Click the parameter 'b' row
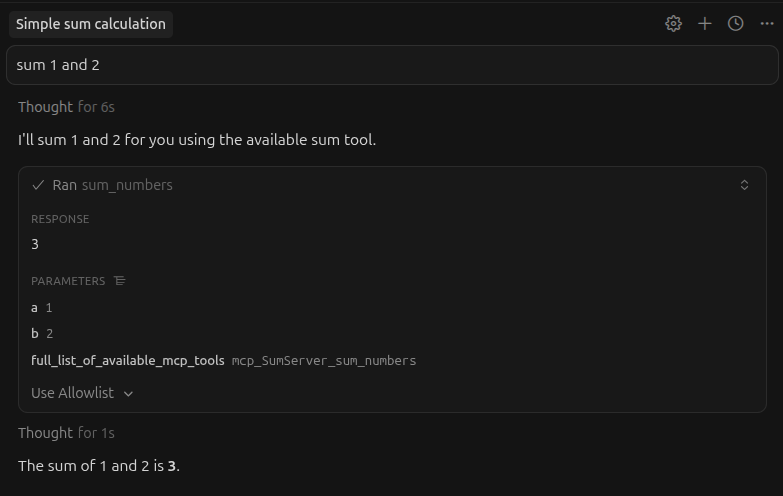The width and height of the screenshot is (783, 496). (x=41, y=334)
